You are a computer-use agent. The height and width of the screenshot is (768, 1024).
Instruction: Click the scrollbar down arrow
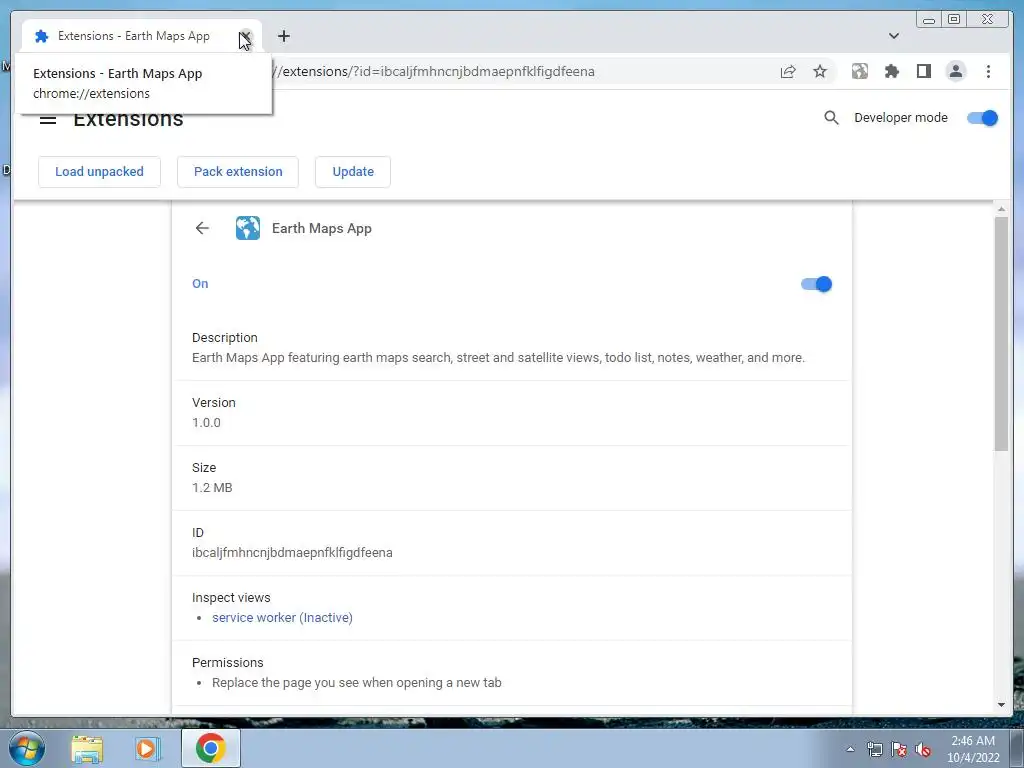(1001, 705)
